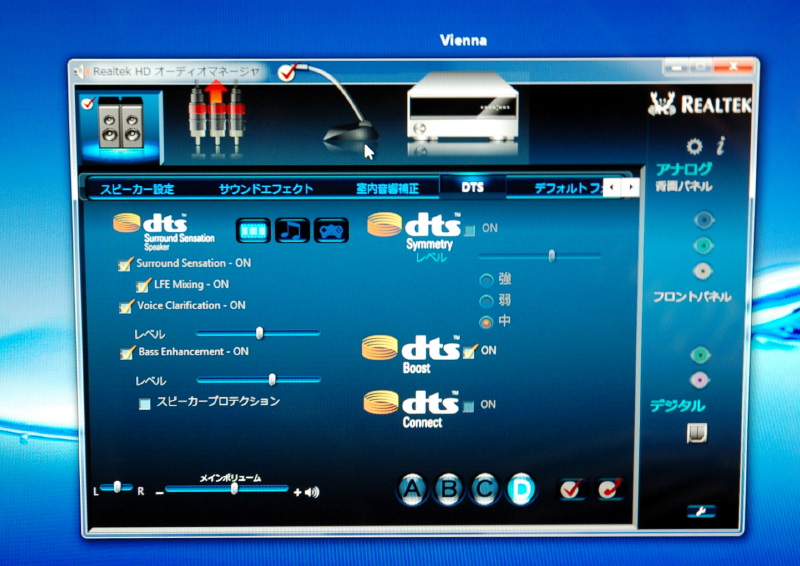
Task: Open the 室内音響補正 tab
Action: point(387,189)
